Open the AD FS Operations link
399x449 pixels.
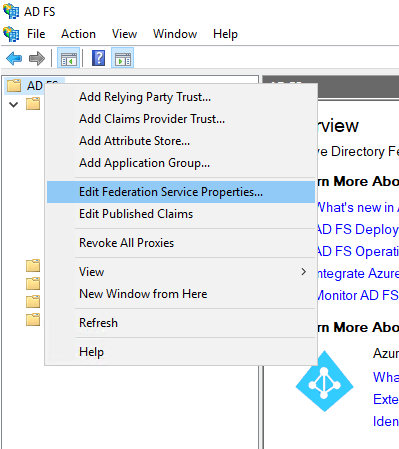tap(358, 251)
